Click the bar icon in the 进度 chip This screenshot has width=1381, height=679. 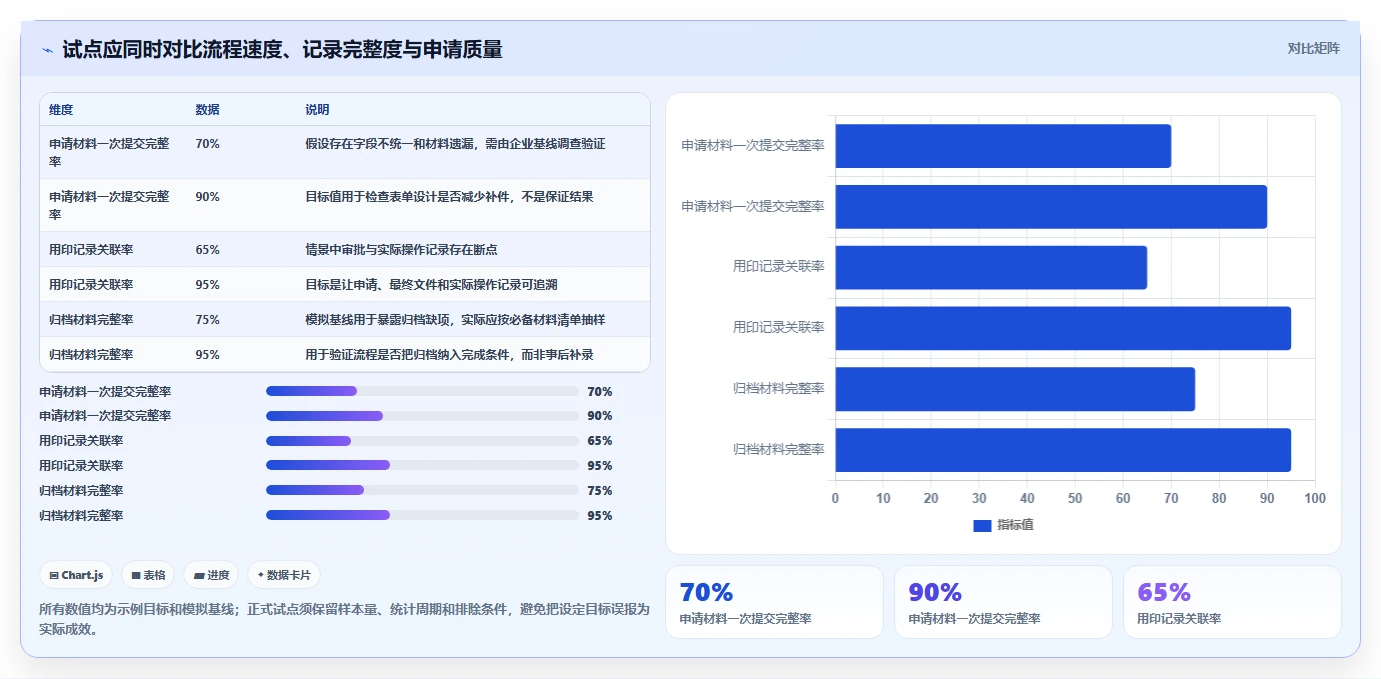point(199,575)
